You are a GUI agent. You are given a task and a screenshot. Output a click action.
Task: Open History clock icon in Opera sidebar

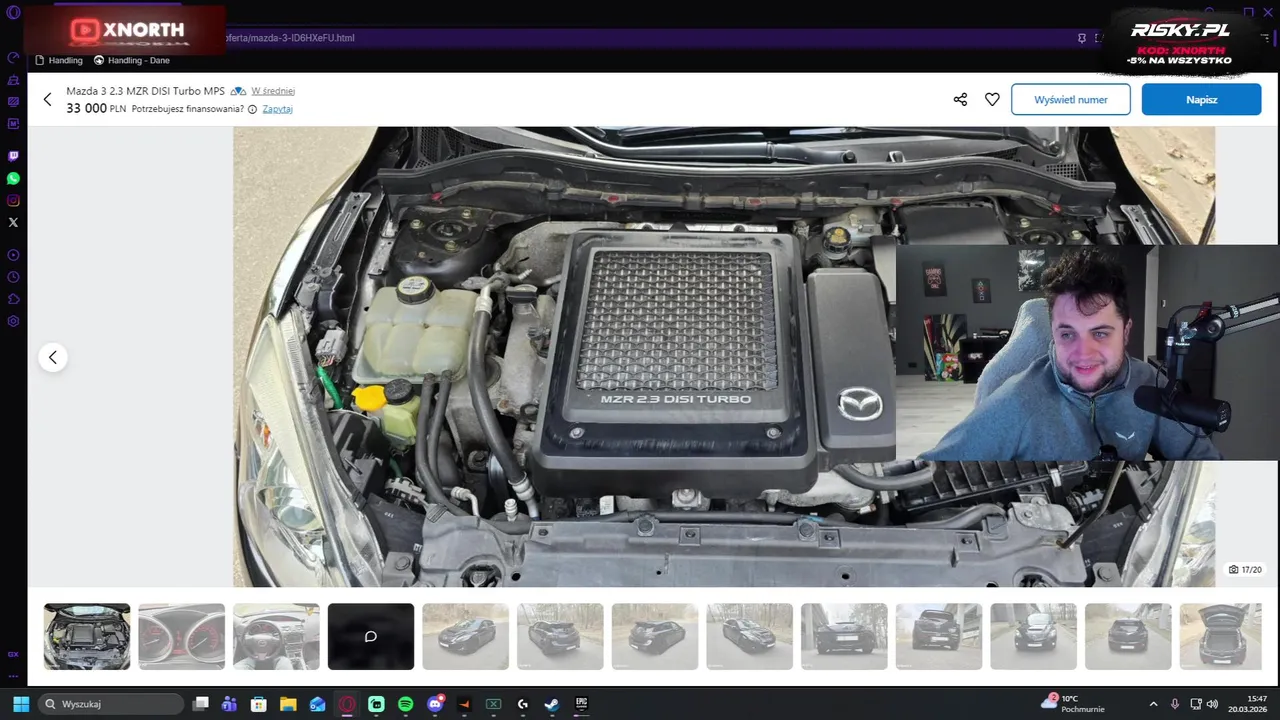click(13, 277)
